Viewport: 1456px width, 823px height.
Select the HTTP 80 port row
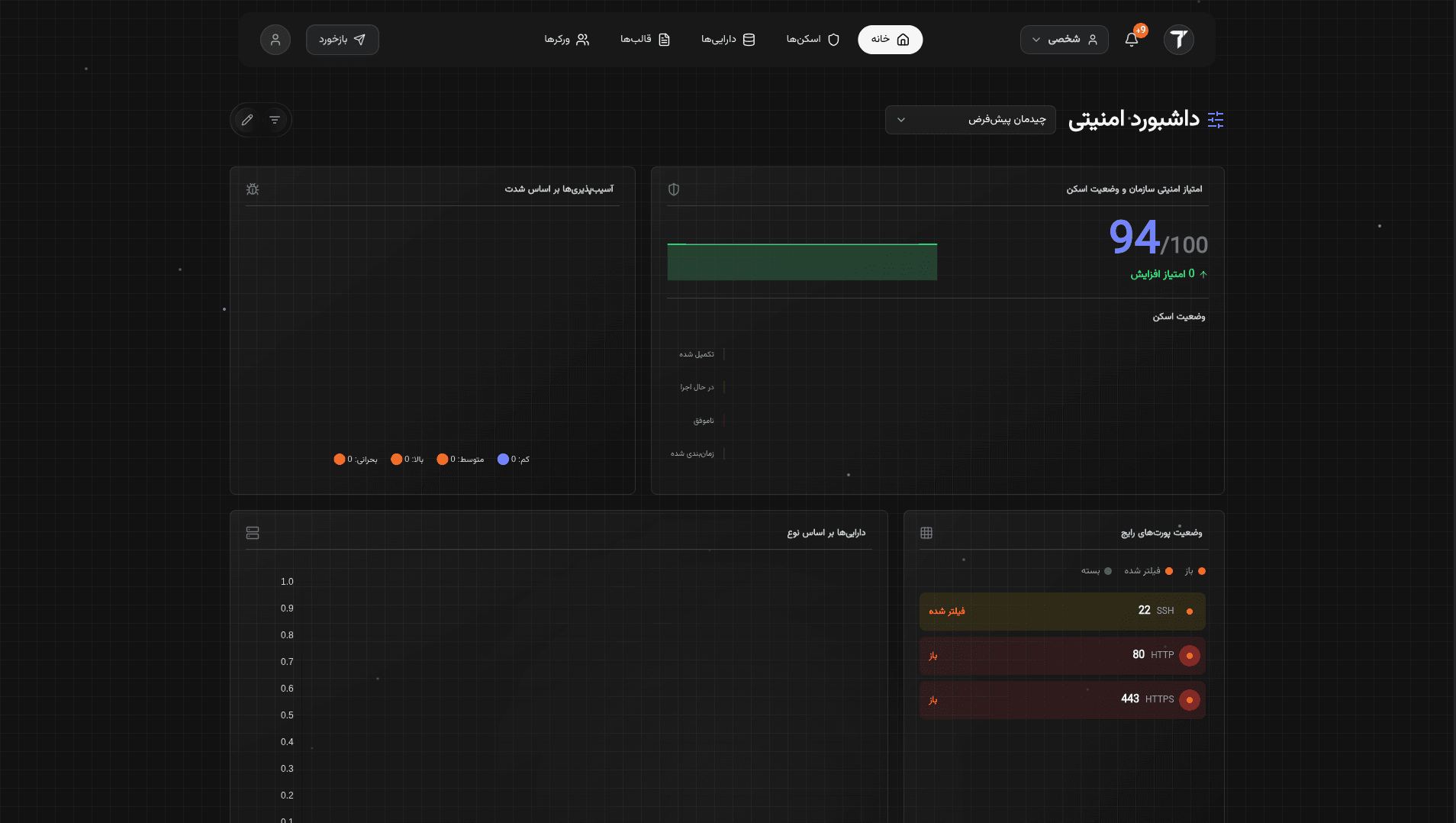[1062, 656]
